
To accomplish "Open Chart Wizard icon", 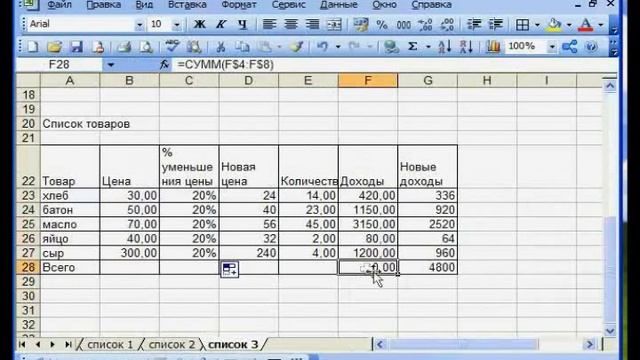I will click(493, 47).
